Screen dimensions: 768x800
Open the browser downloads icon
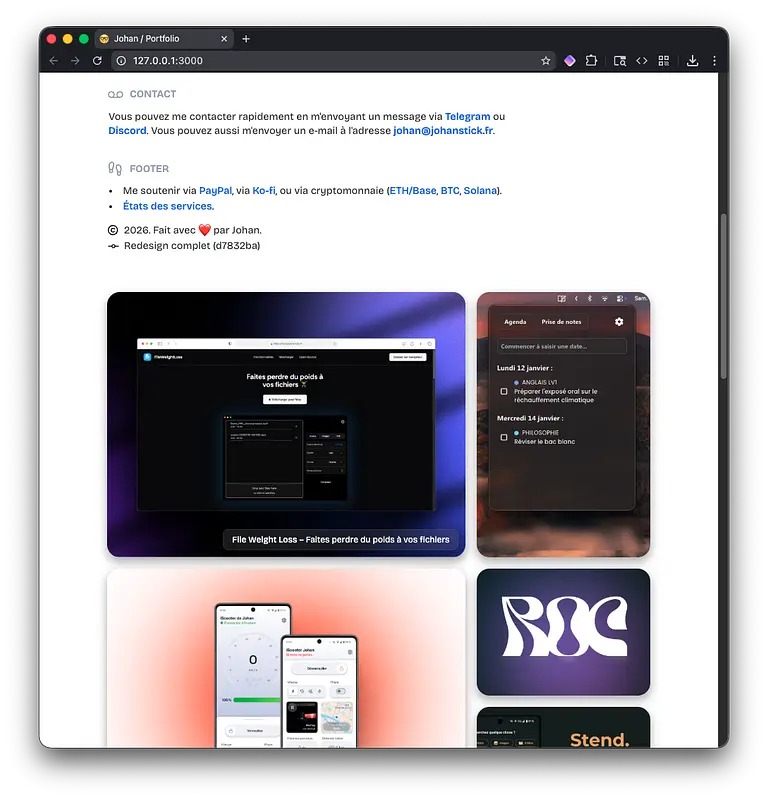[x=692, y=61]
